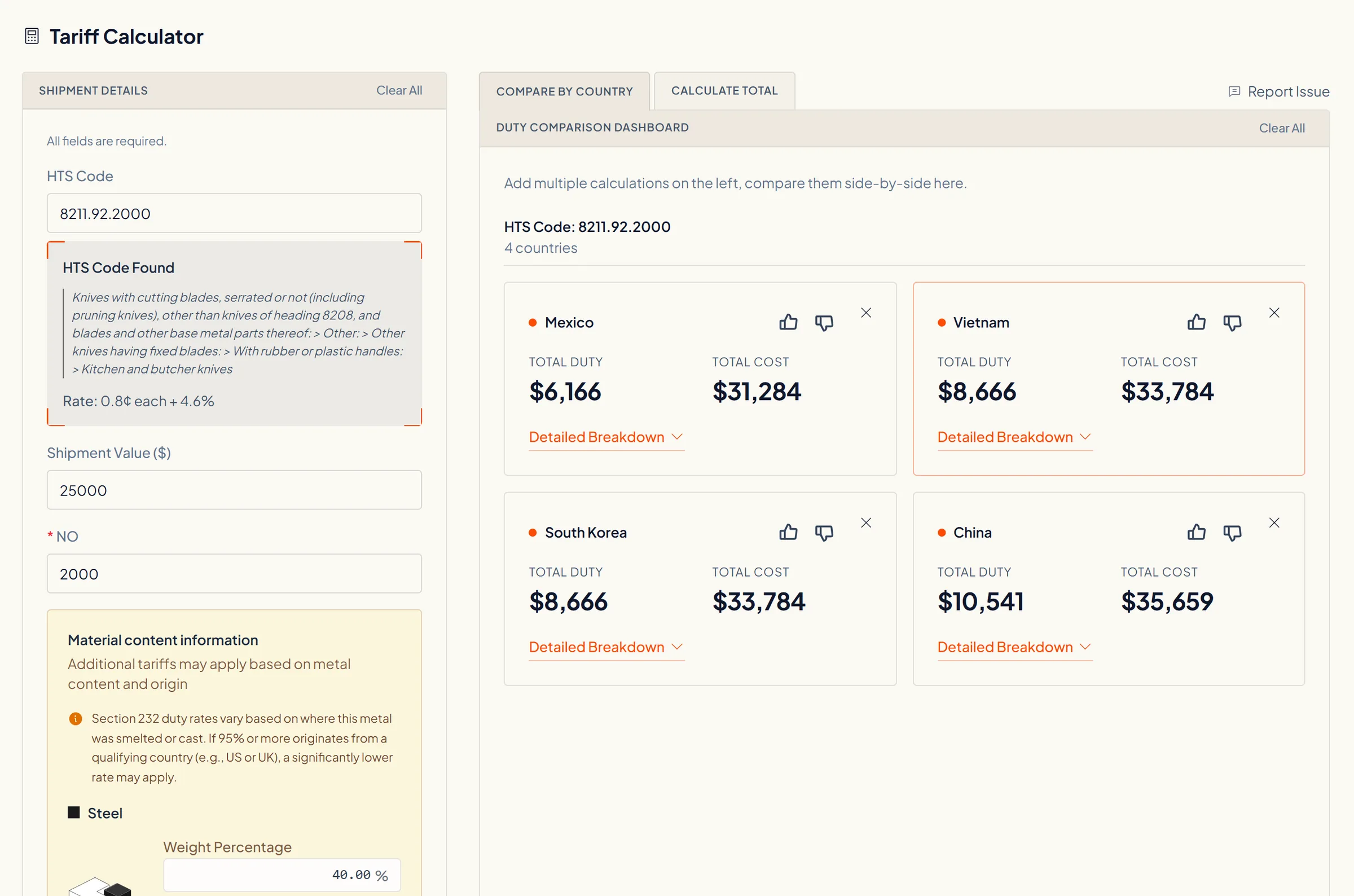Give thumbs up to South Korea card
This screenshot has height=896, width=1354.
pos(788,532)
